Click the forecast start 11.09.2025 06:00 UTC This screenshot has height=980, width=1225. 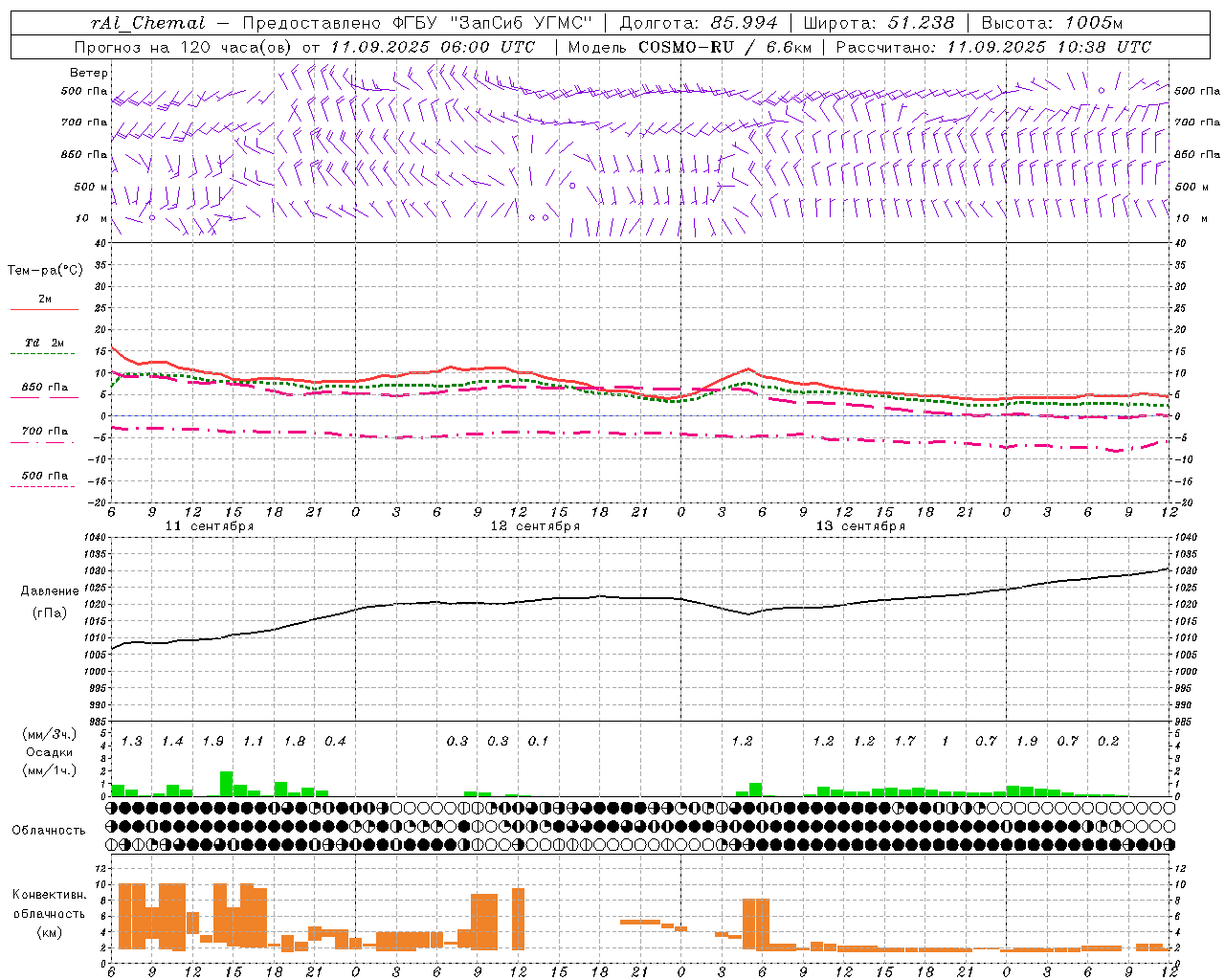click(433, 47)
